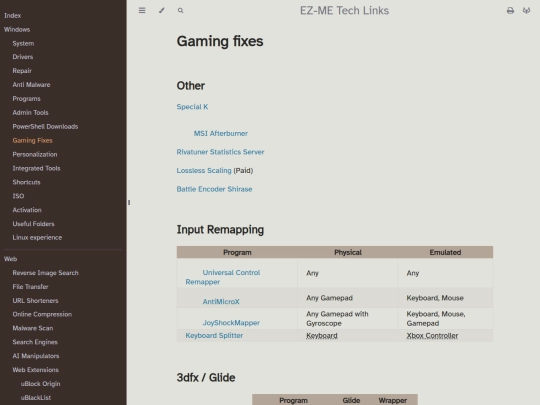540x405 pixels.
Task: Open uBlackList sub-entry
Action: (36, 398)
